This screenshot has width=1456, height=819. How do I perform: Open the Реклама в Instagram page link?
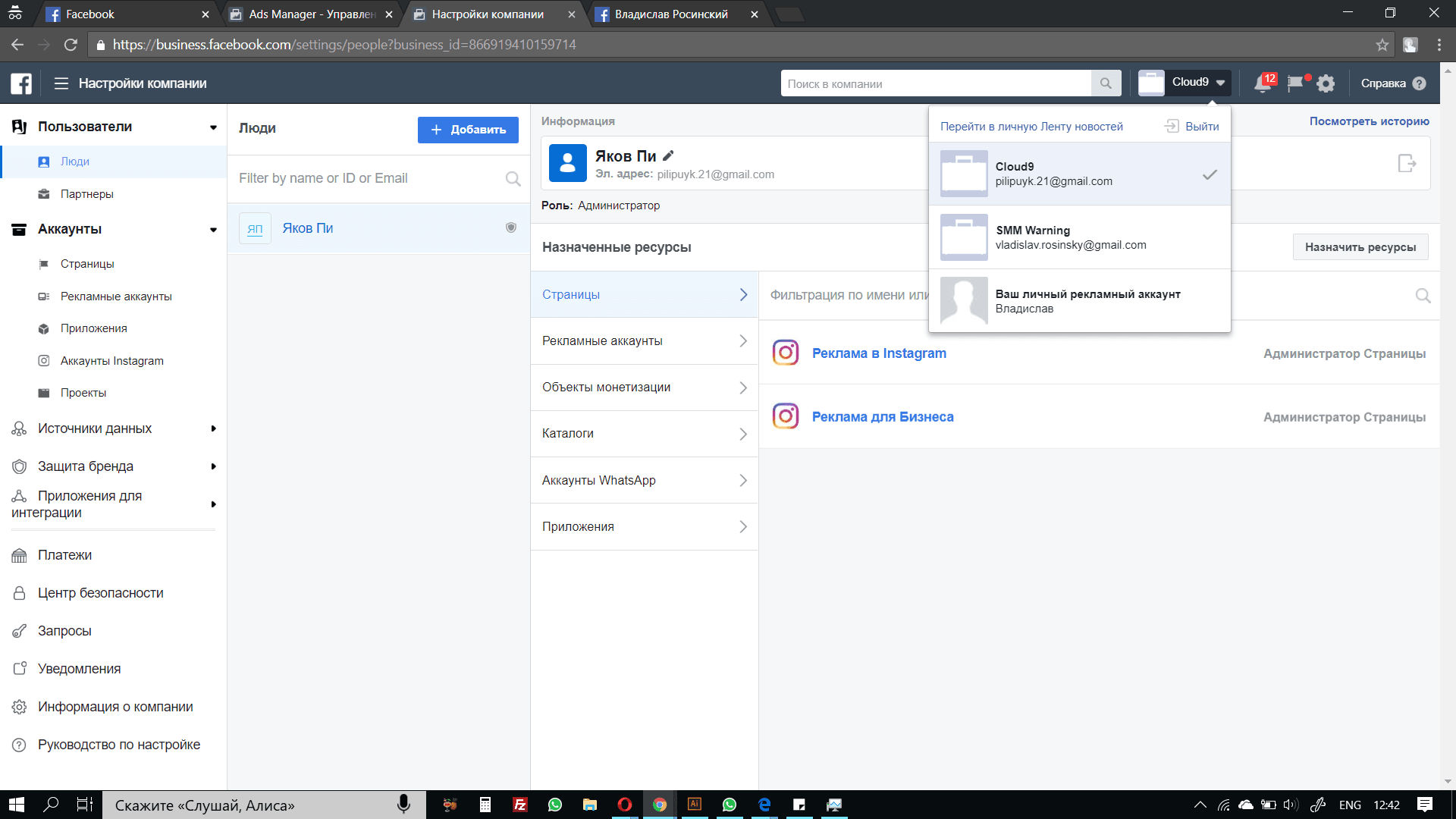click(879, 353)
